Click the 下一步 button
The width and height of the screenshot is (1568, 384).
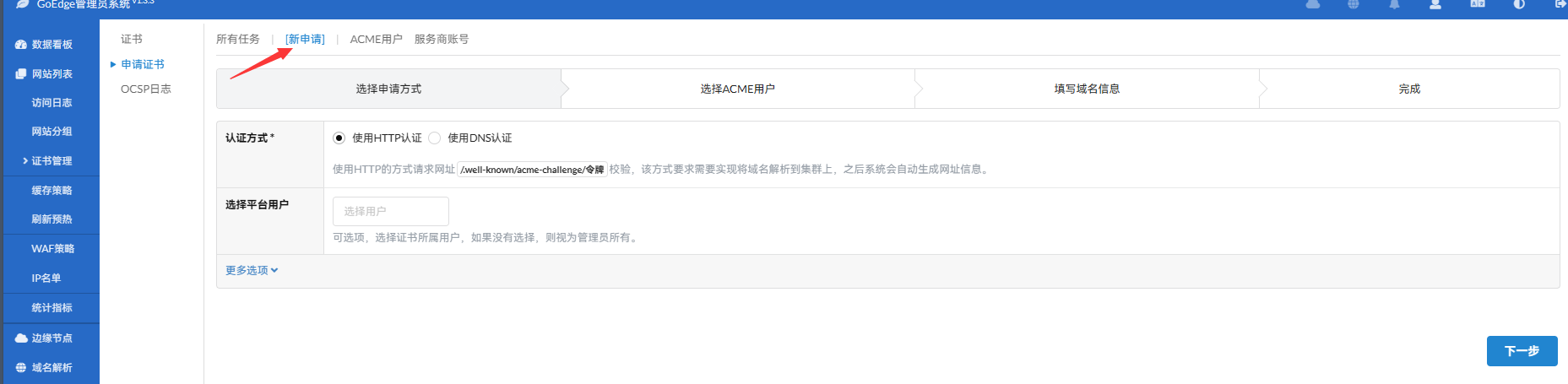[x=1522, y=351]
